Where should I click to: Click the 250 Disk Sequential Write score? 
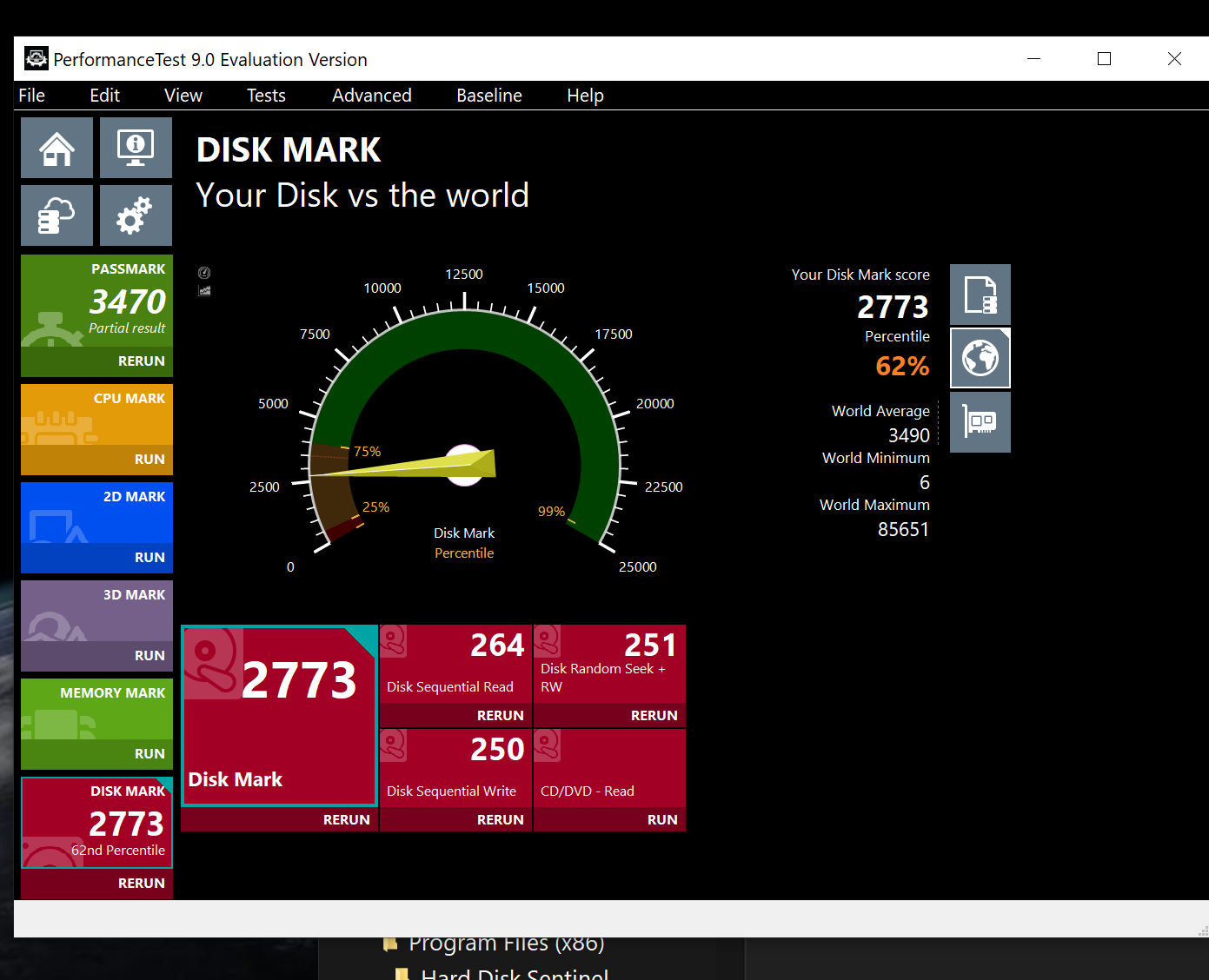(497, 750)
